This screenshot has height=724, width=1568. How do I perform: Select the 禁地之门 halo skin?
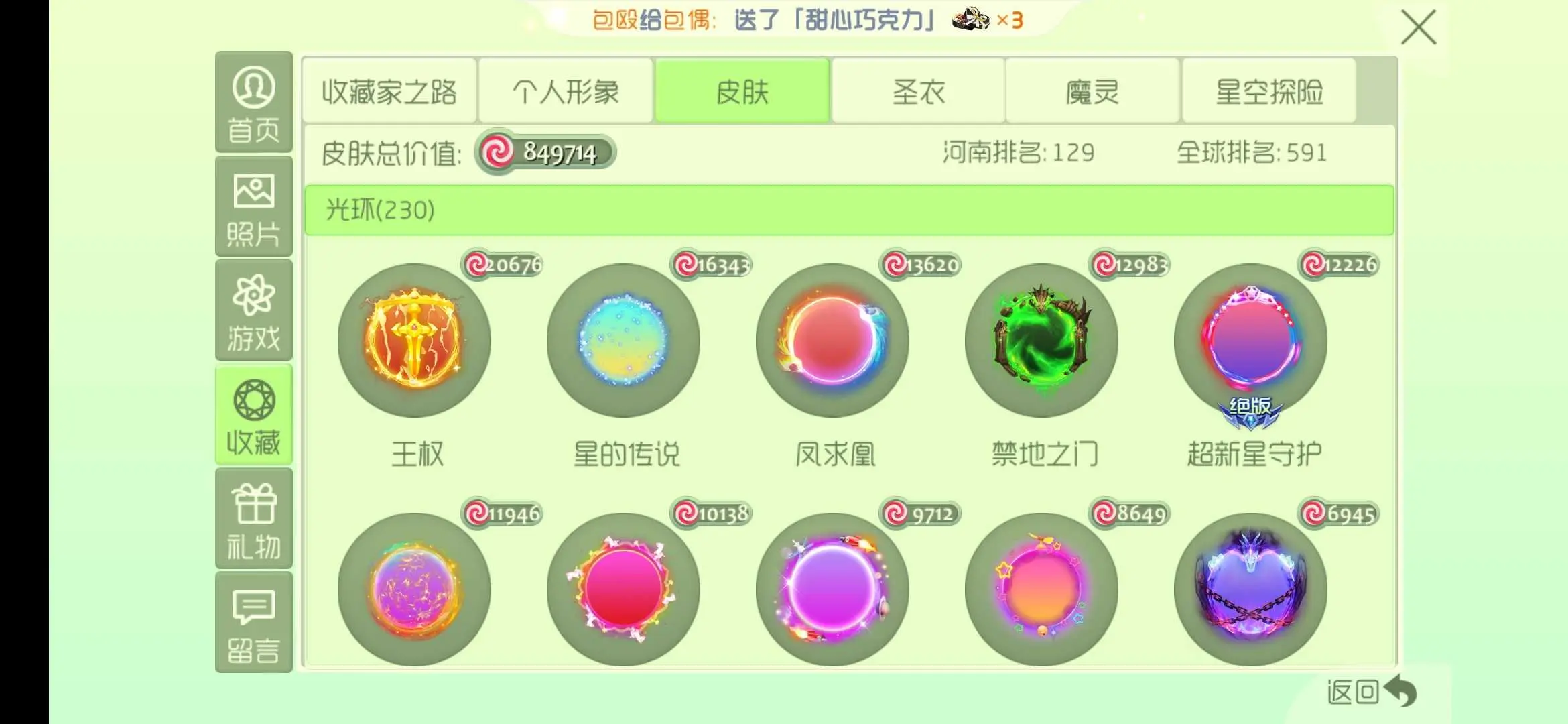coord(1041,341)
